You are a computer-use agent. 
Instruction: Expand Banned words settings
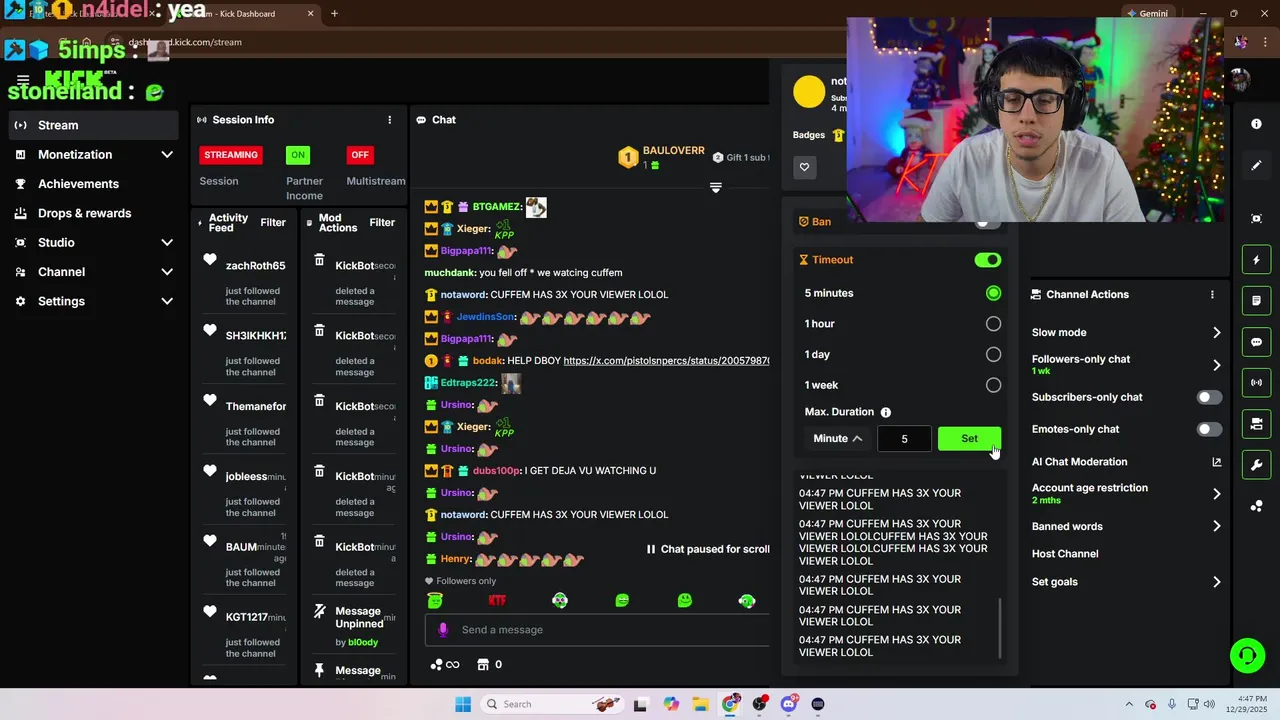pyautogui.click(x=1216, y=526)
